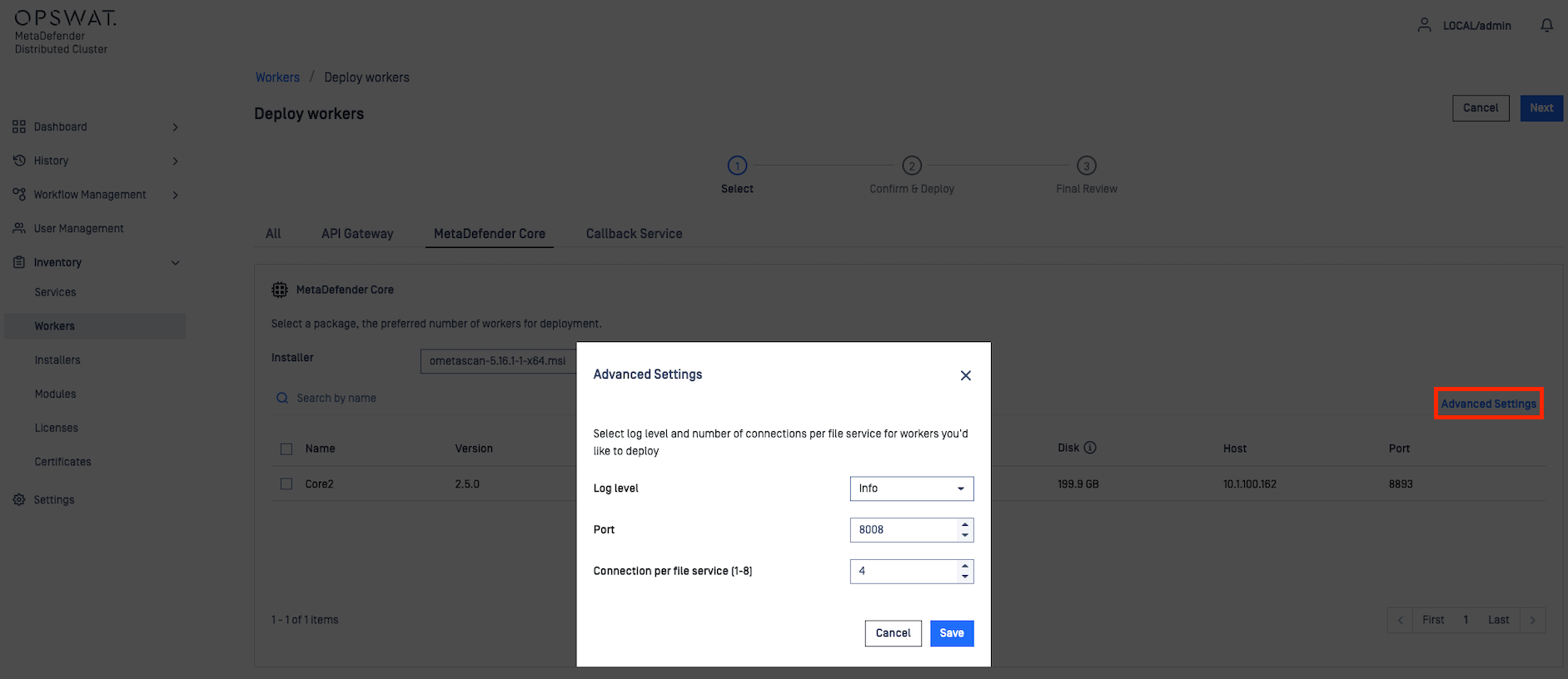Image resolution: width=1568 pixels, height=679 pixels.
Task: Switch to the Callback Service tab
Action: [634, 234]
